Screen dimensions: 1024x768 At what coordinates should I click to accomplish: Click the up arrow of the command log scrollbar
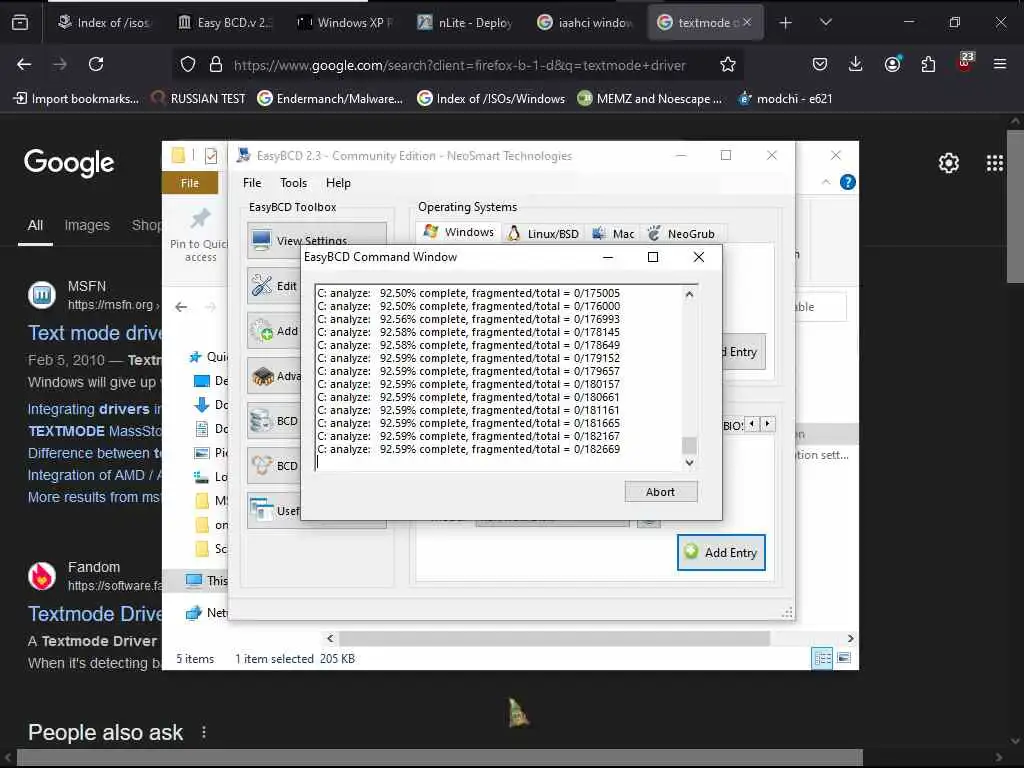(x=689, y=295)
